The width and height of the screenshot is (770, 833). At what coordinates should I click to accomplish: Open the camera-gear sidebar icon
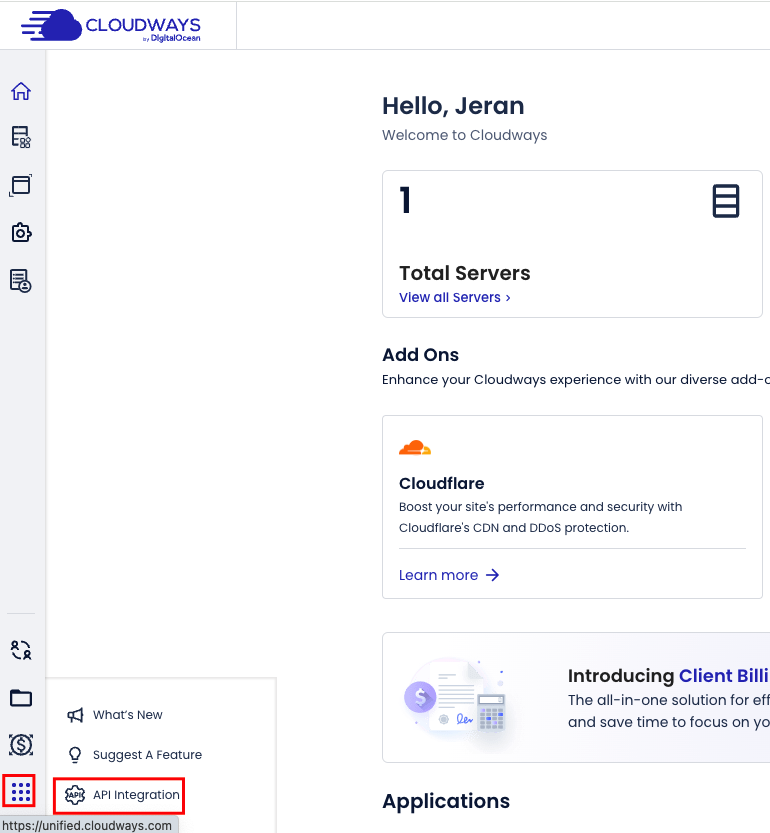[21, 233]
